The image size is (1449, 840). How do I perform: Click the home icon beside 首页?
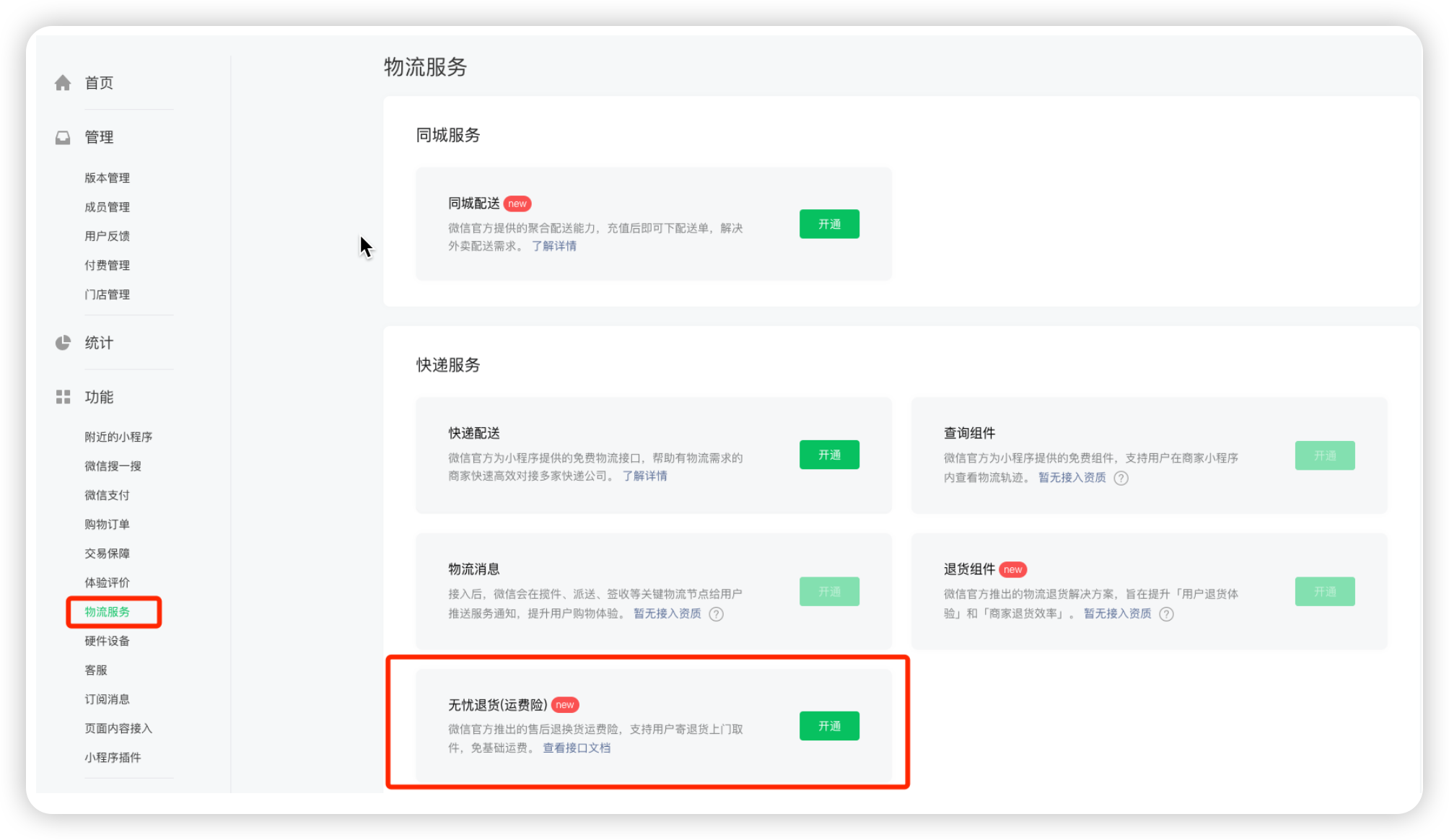tap(63, 83)
